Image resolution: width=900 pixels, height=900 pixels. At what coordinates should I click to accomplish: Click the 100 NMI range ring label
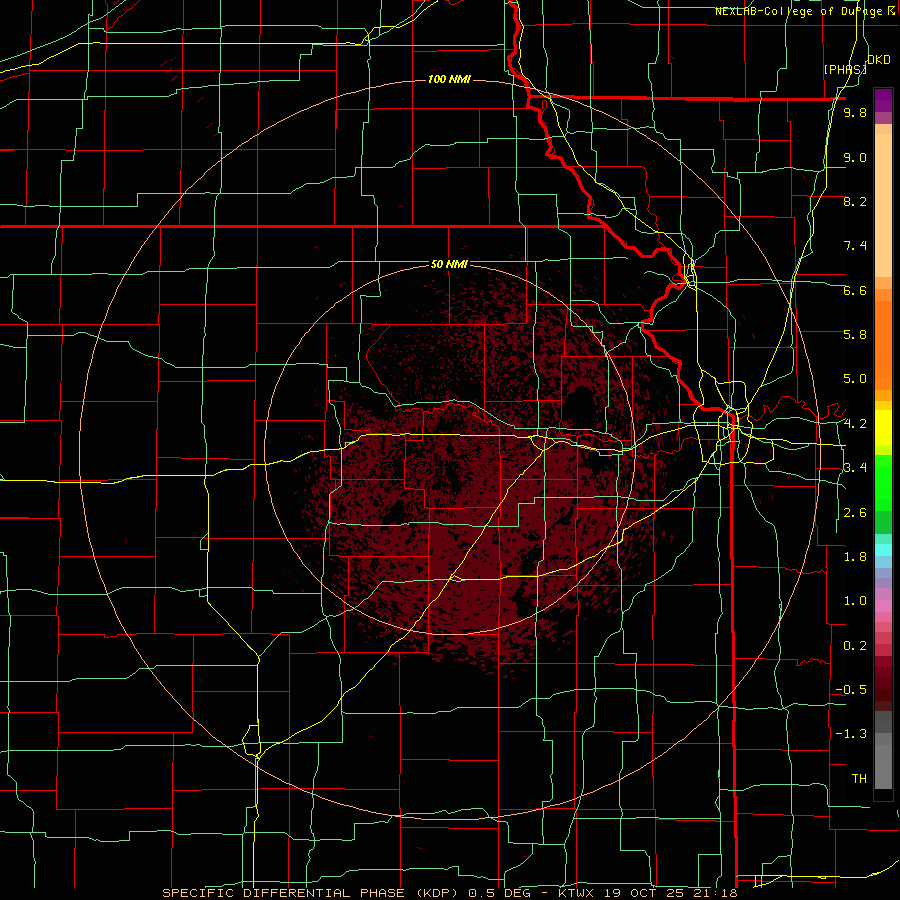(449, 79)
